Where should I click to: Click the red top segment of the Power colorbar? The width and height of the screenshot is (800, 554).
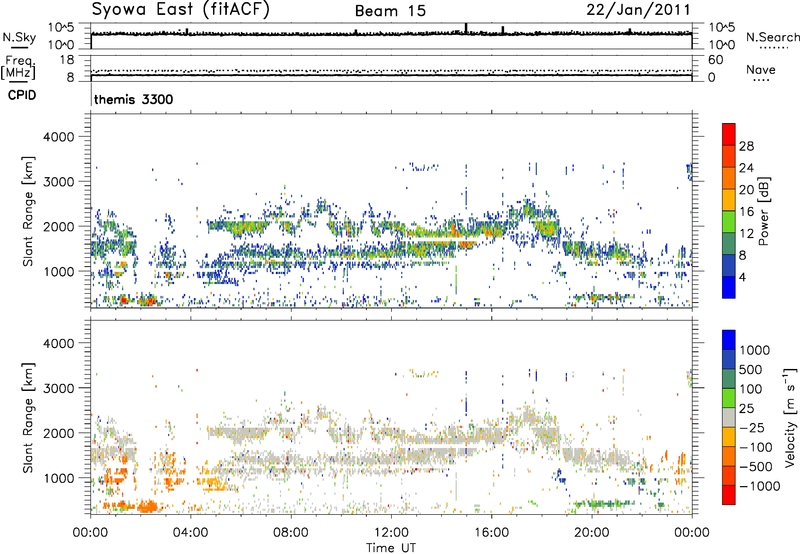729,134
